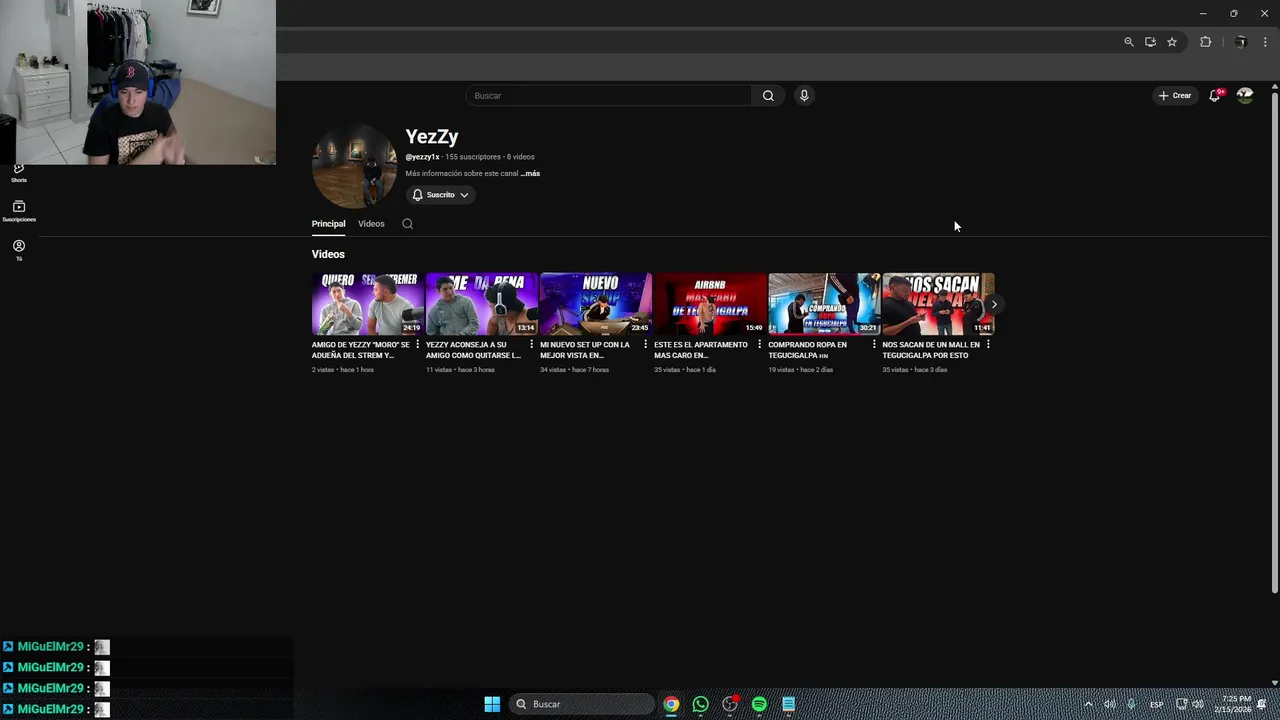Screen dimensions: 1280x720
Task: Open options menu for 'AMIGO DE YEZZY MORO' video
Action: pos(418,345)
